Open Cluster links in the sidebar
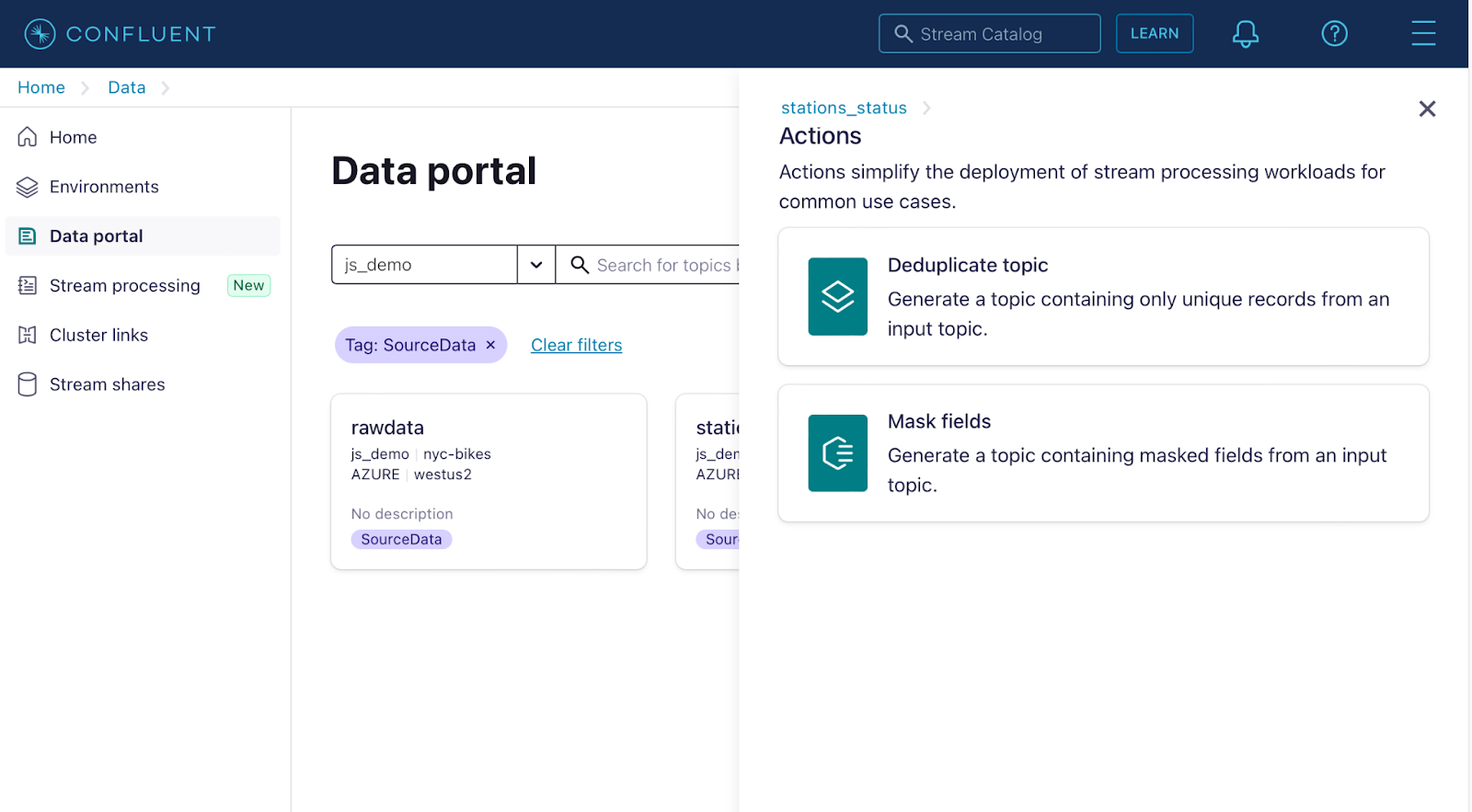The width and height of the screenshot is (1472, 812). (x=143, y=335)
